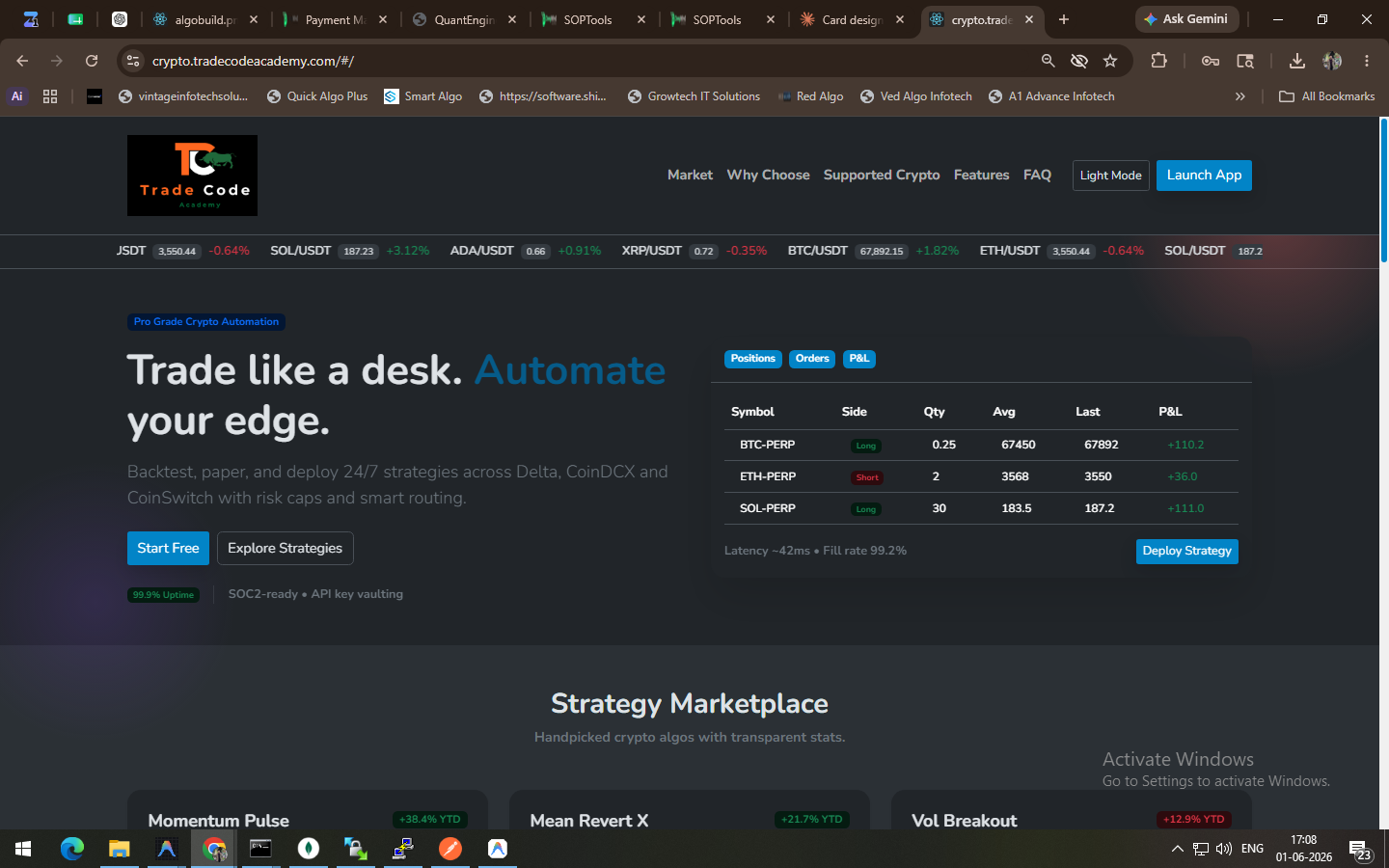Toggle Light Mode theme
Screen dimensions: 1389x868
coord(1110,176)
